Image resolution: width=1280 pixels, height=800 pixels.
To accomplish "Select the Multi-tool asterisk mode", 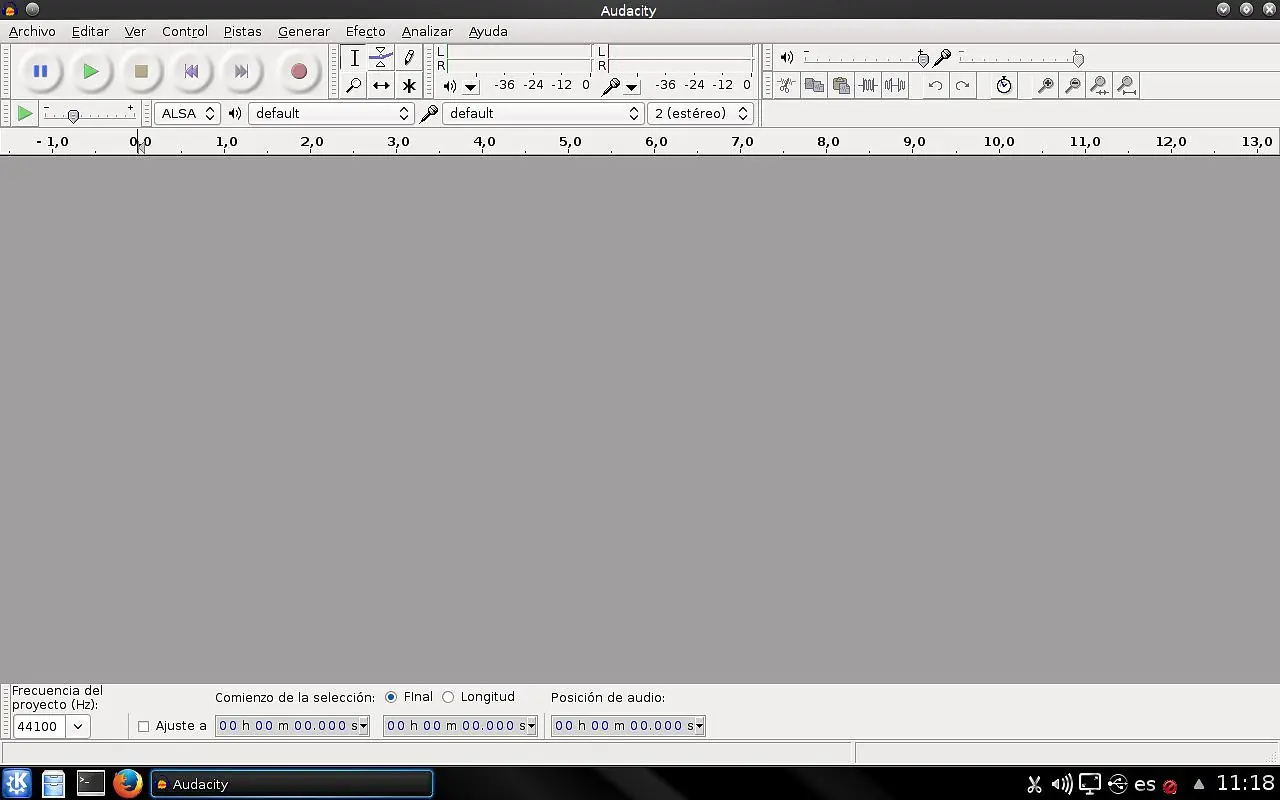I will [408, 86].
